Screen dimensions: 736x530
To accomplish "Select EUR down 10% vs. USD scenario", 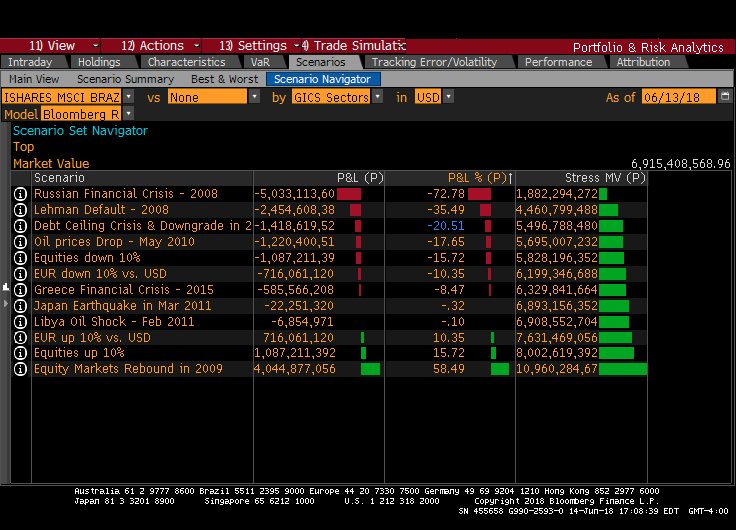I will [100, 274].
